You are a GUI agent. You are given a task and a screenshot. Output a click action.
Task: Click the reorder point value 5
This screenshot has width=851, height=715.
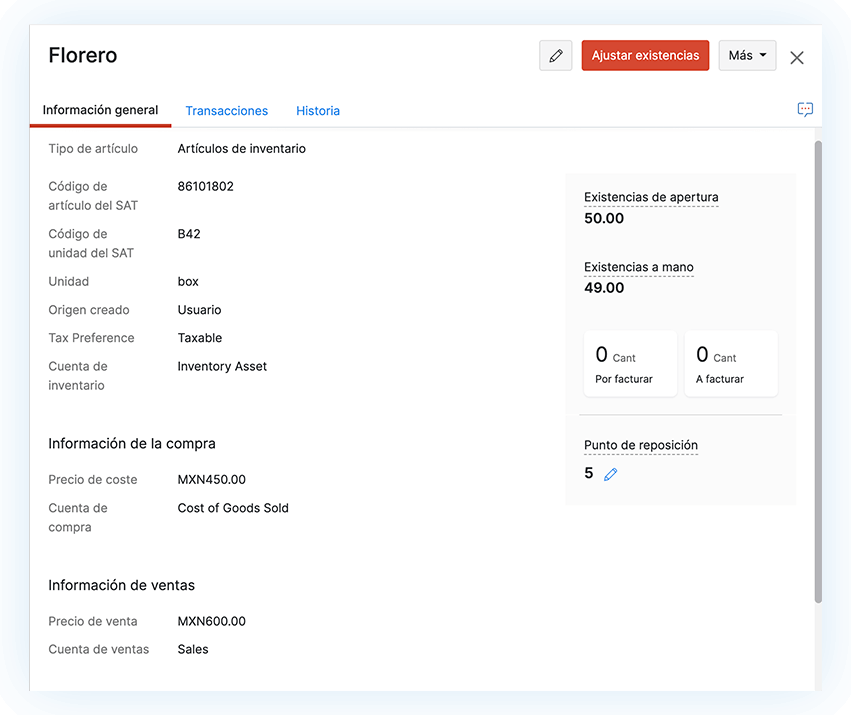pos(588,473)
